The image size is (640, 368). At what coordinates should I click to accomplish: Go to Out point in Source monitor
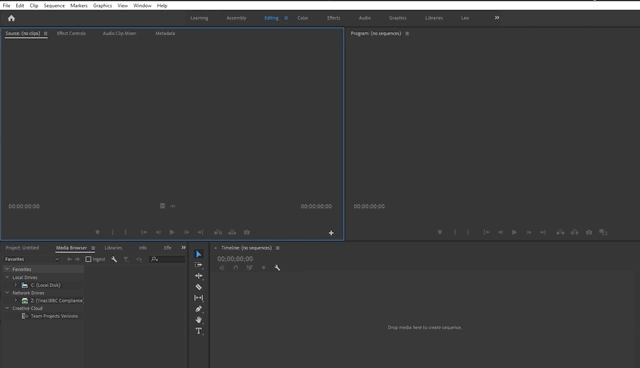[200, 232]
